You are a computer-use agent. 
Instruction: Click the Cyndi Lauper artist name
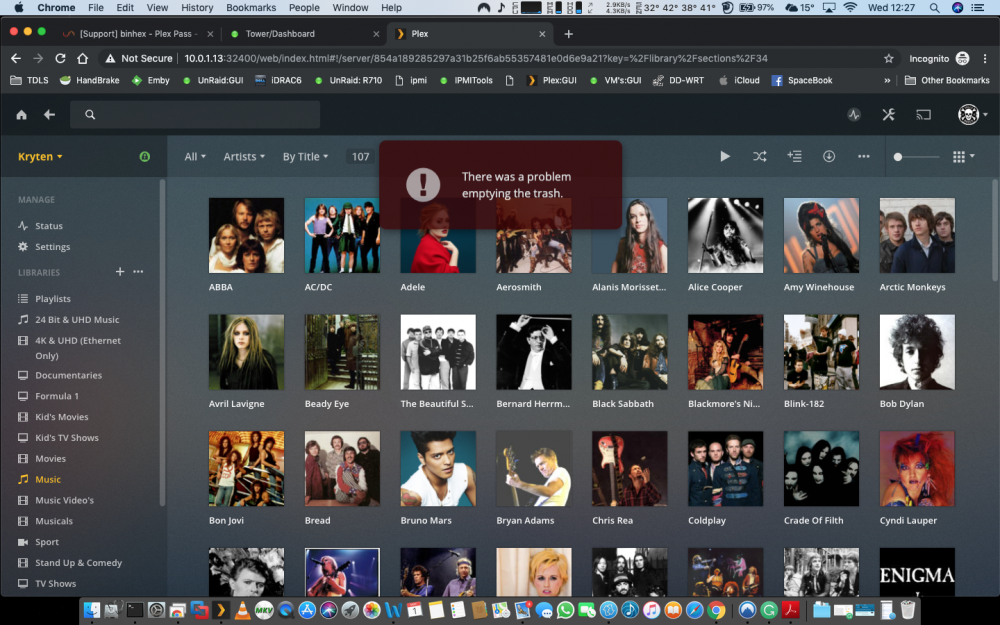pos(908,520)
